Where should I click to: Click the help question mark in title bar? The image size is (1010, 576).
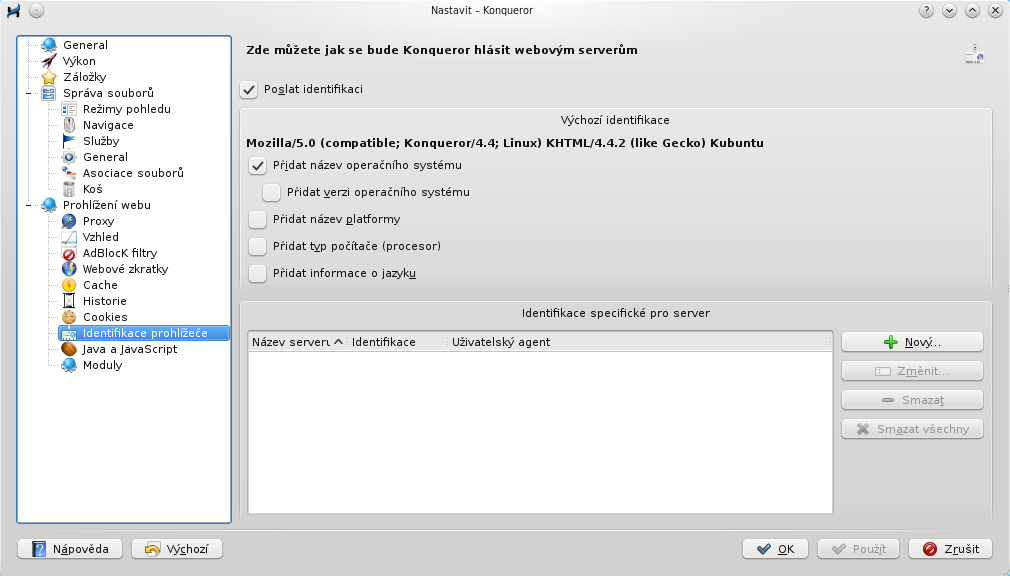(926, 11)
